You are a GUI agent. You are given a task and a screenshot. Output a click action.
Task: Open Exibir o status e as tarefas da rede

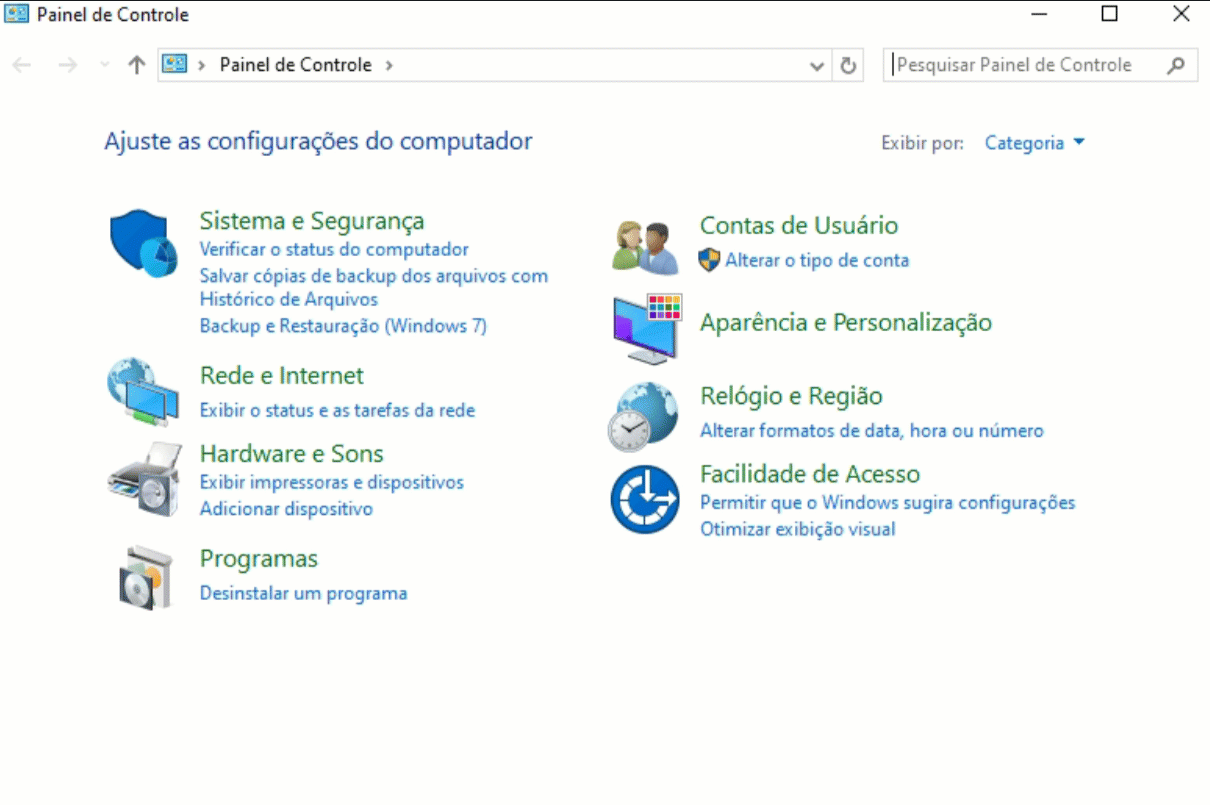tap(337, 410)
